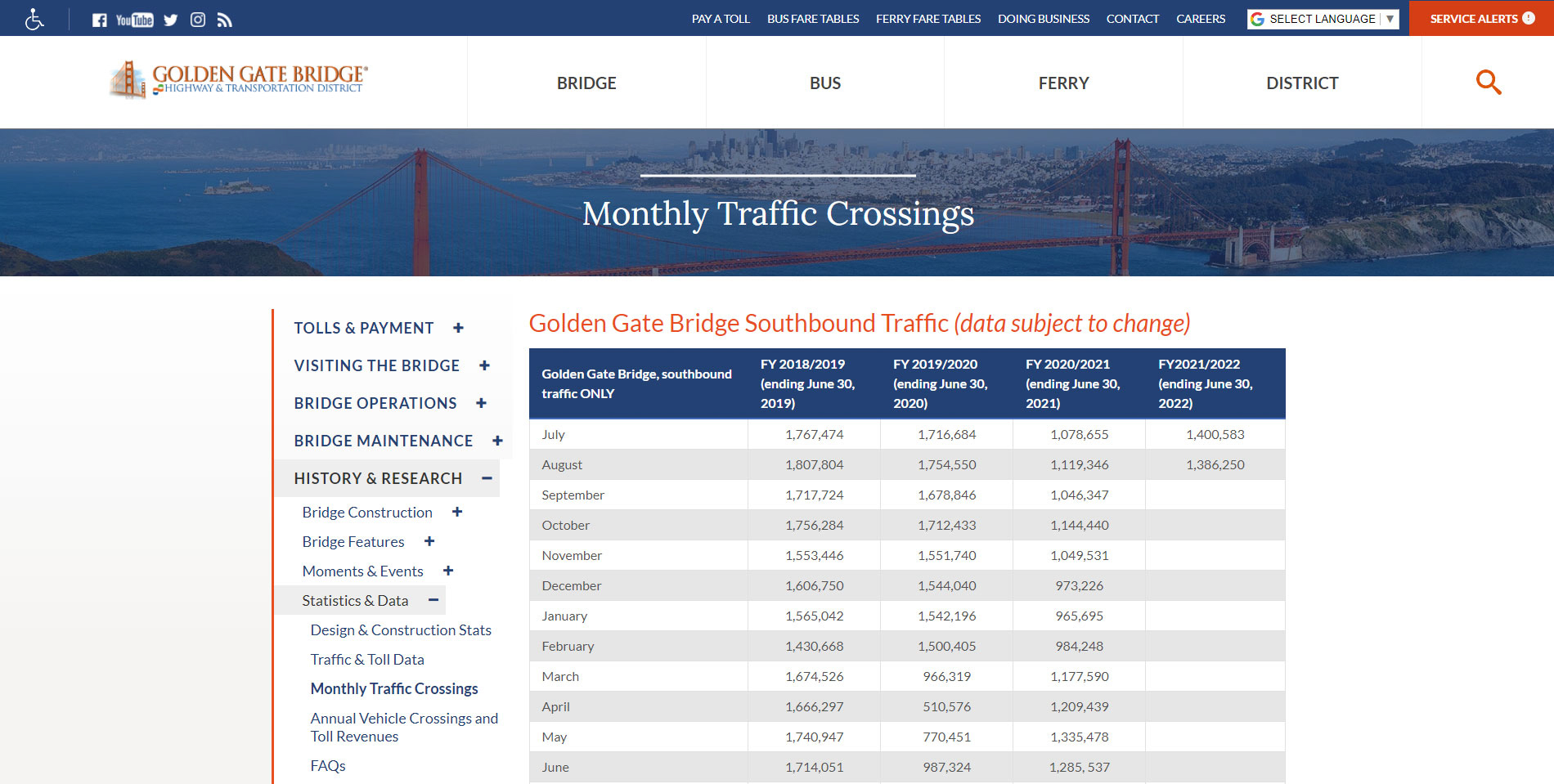
Task: Open Moments & Events sidebar link
Action: (362, 571)
